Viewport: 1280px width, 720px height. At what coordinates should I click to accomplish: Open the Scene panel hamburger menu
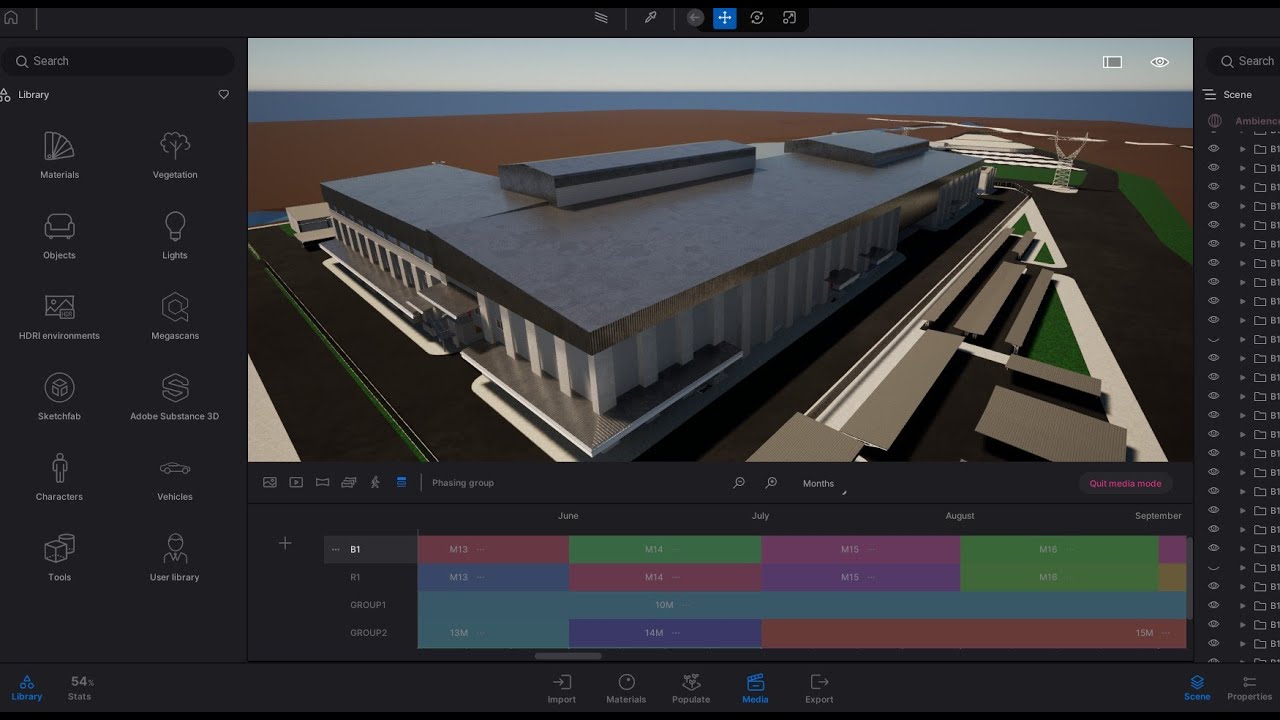click(x=1209, y=95)
